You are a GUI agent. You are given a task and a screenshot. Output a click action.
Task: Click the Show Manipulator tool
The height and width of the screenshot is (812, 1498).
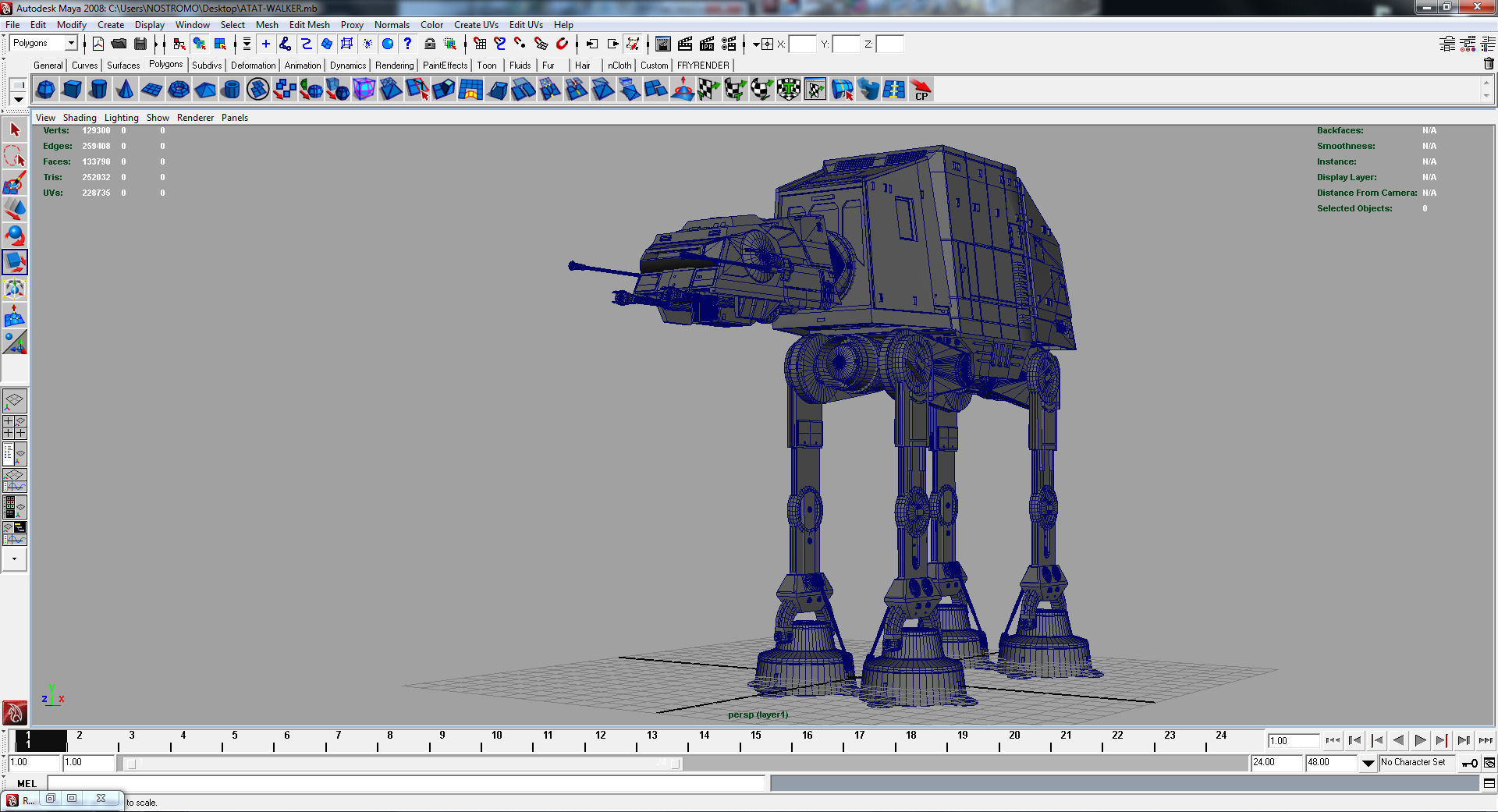click(15, 342)
